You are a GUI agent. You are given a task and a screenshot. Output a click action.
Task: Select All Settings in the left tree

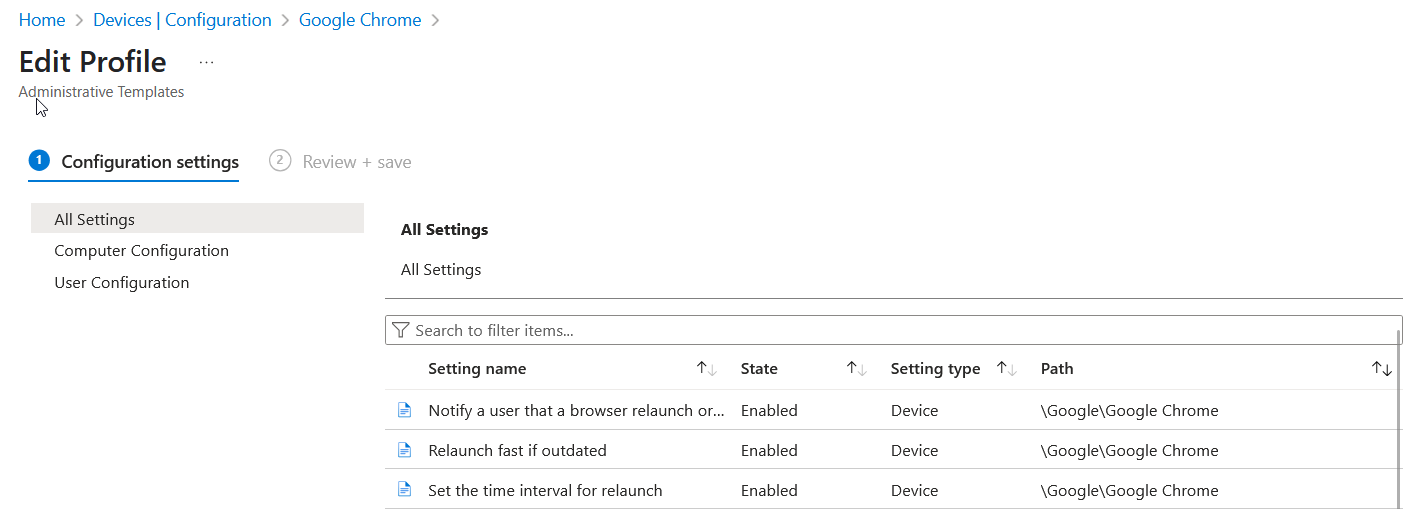pyautogui.click(x=94, y=219)
